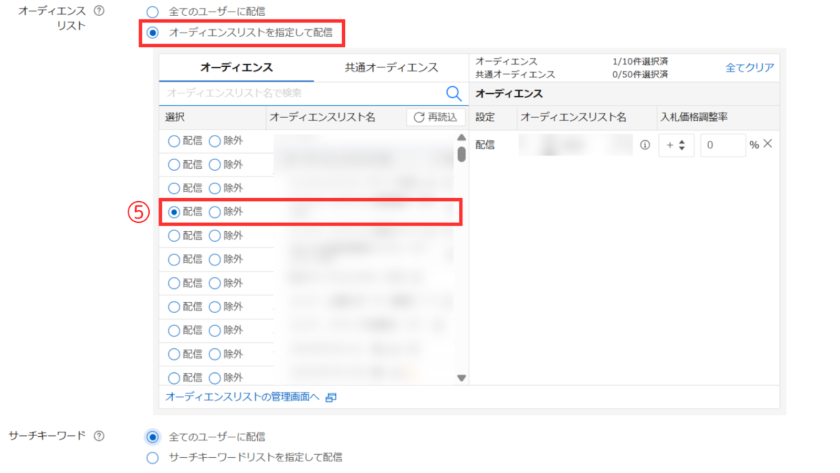Viewport: 840px width, 473px height.
Task: Click the help icon next to サーチキーワード
Action: pyautogui.click(x=98, y=436)
